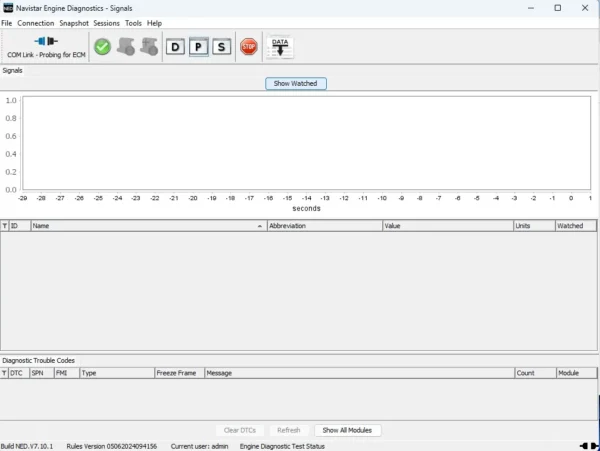Click the Count column header
The image size is (600, 451).
pyautogui.click(x=535, y=373)
